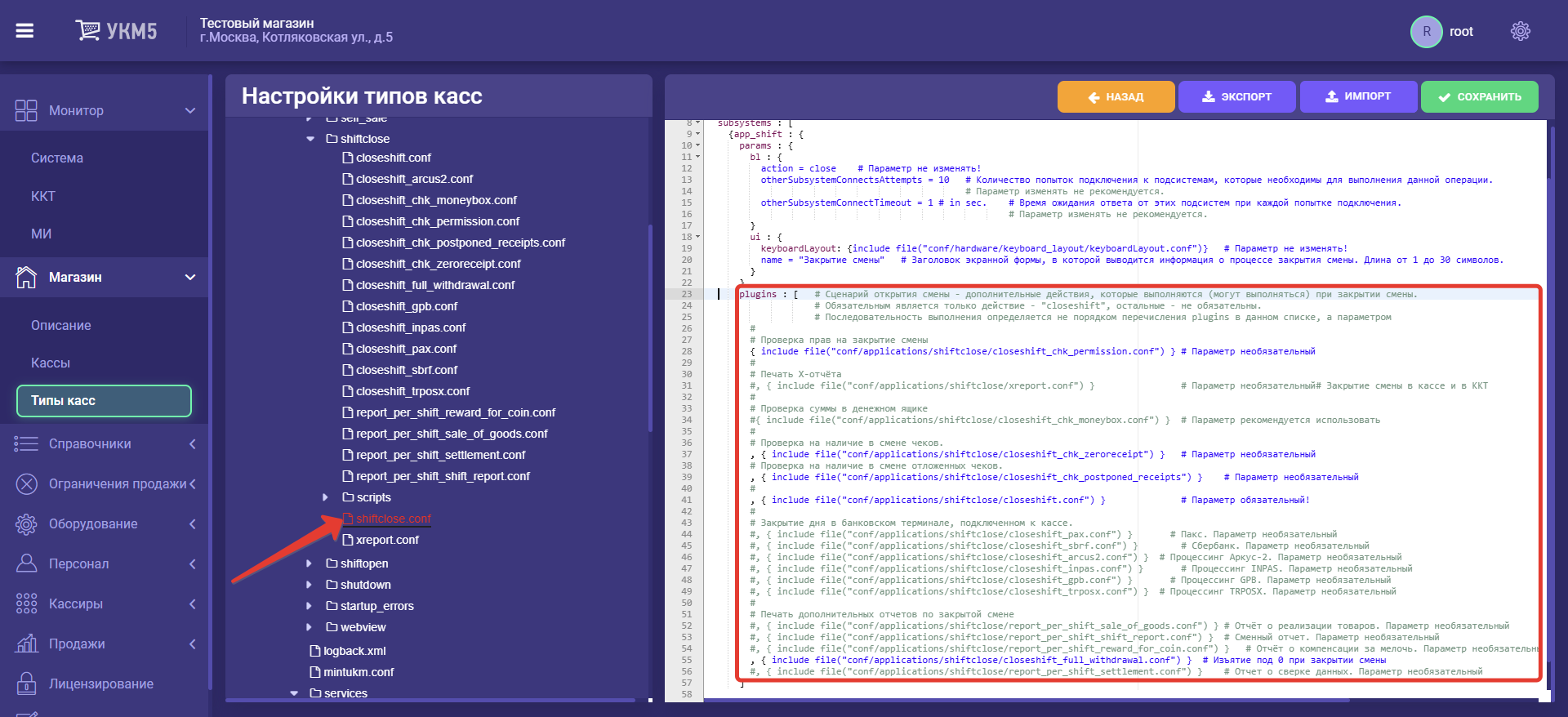Export settings with ЭКСПОРТ button

click(x=1236, y=96)
